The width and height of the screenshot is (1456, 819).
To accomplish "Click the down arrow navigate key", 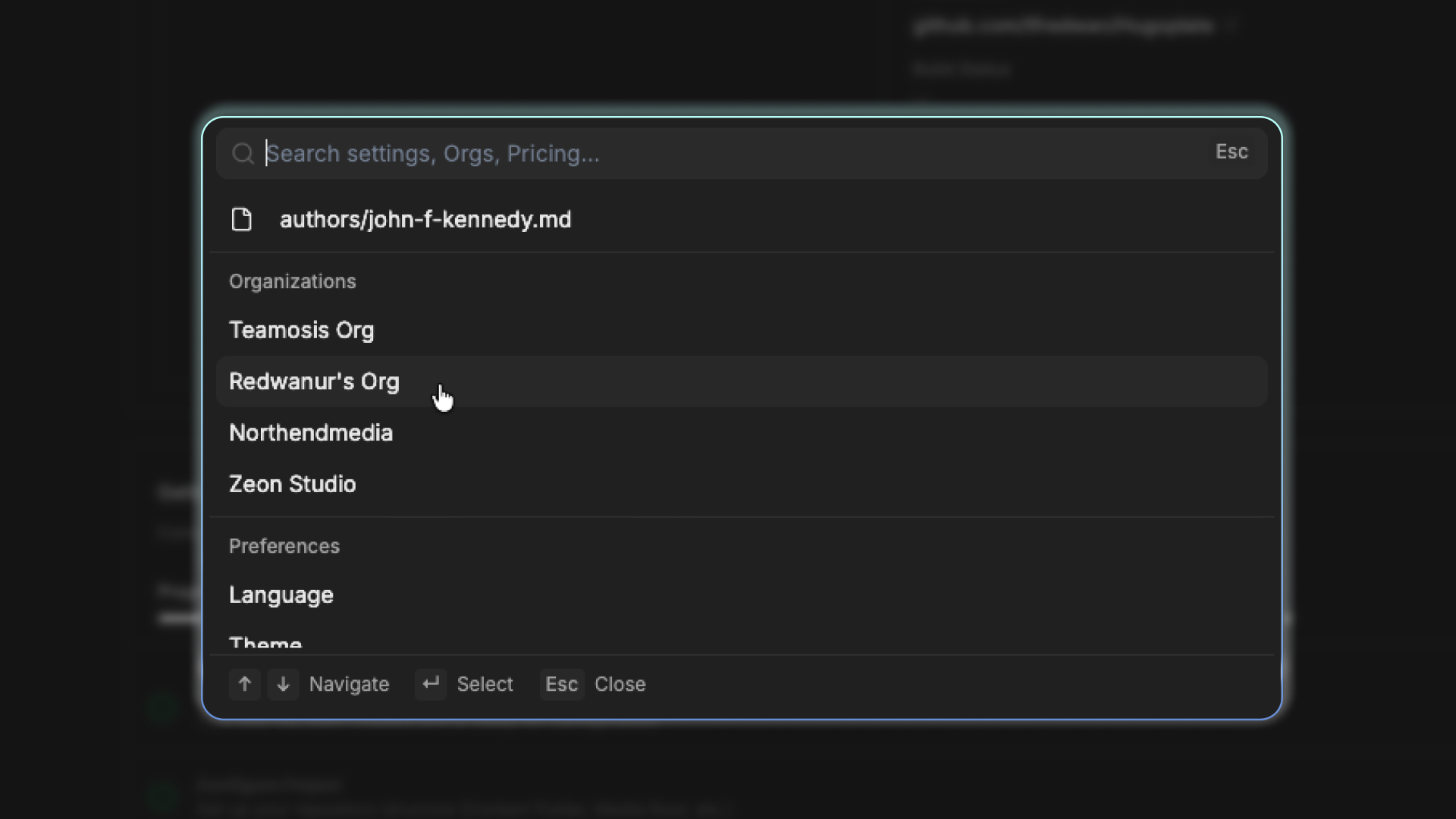I will [284, 684].
